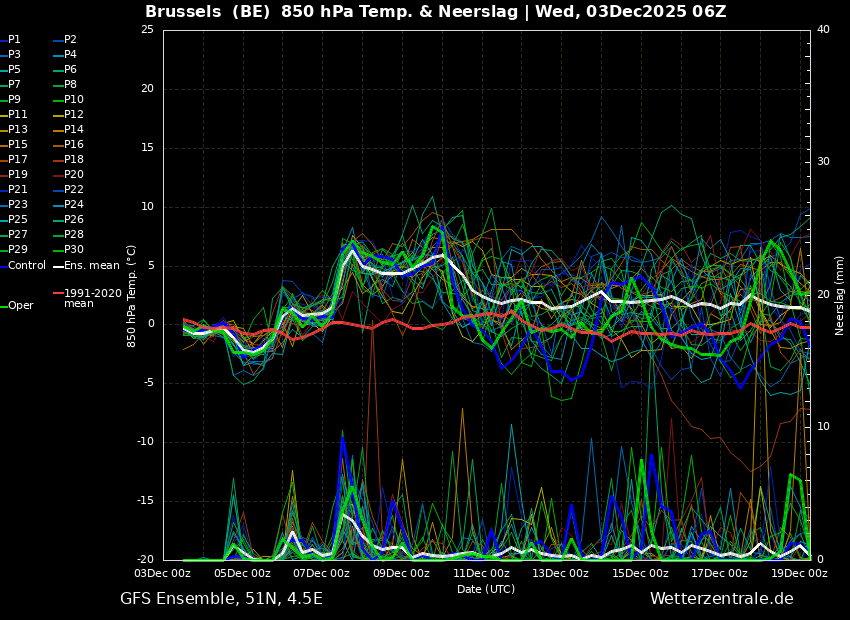Select the P10 legend label
The image size is (850, 620).
click(68, 99)
